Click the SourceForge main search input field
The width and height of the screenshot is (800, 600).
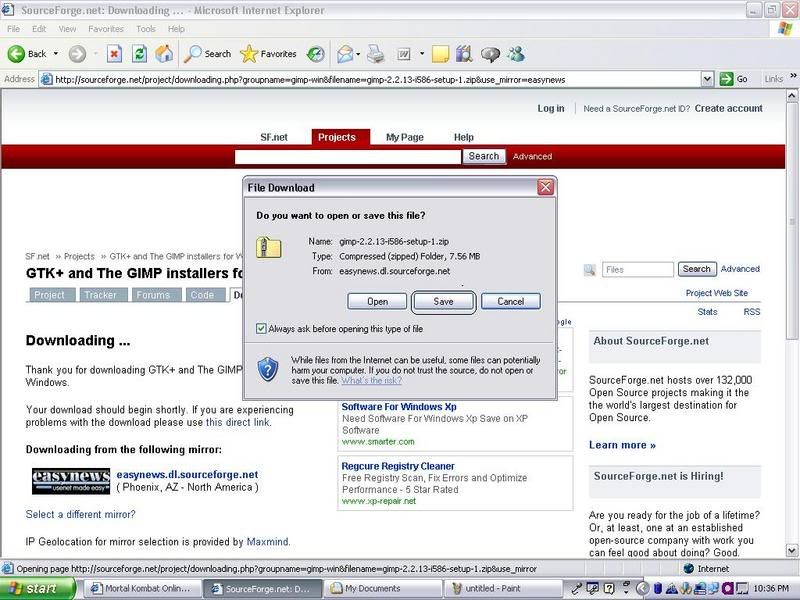tap(348, 157)
